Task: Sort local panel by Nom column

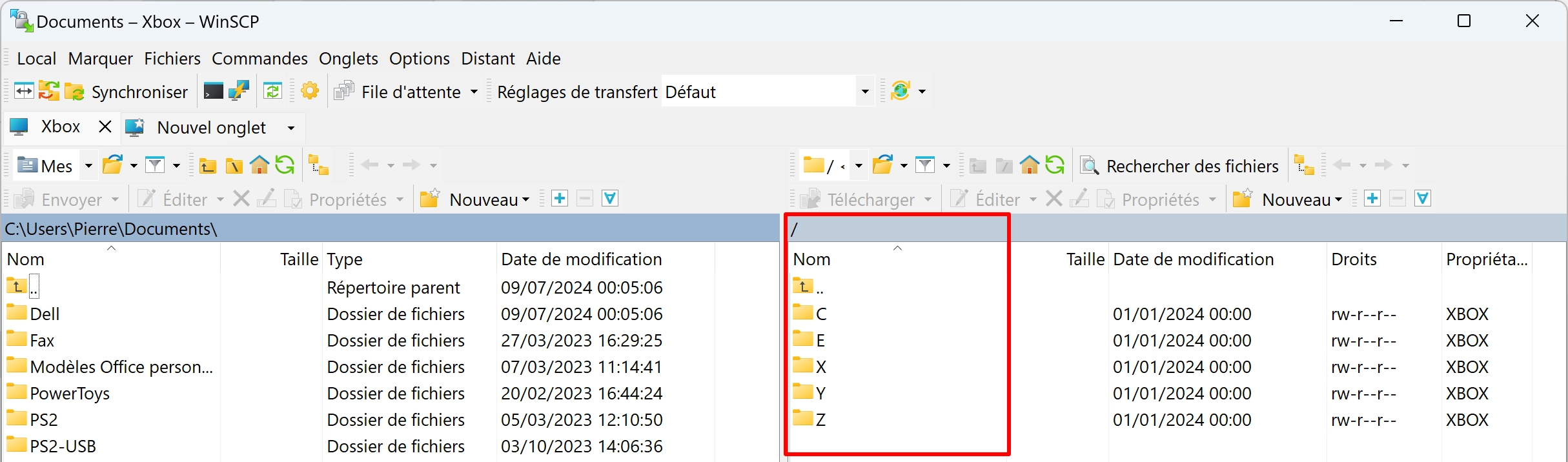Action: tap(111, 259)
